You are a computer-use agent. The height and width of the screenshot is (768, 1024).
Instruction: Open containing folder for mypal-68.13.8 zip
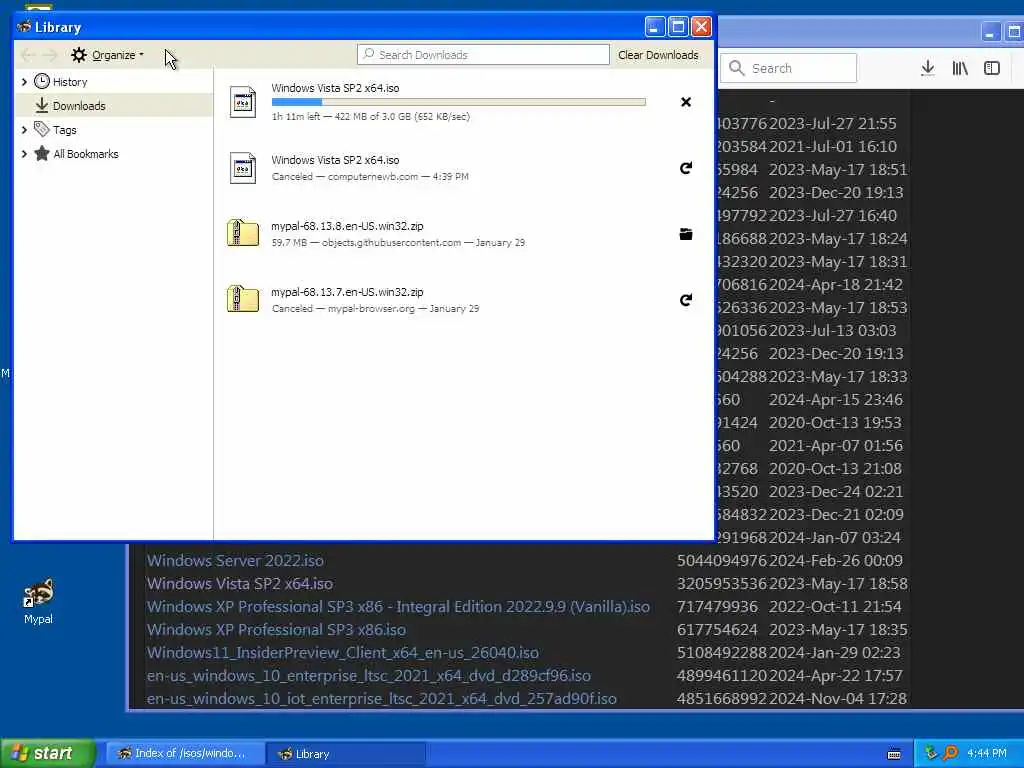pos(686,234)
